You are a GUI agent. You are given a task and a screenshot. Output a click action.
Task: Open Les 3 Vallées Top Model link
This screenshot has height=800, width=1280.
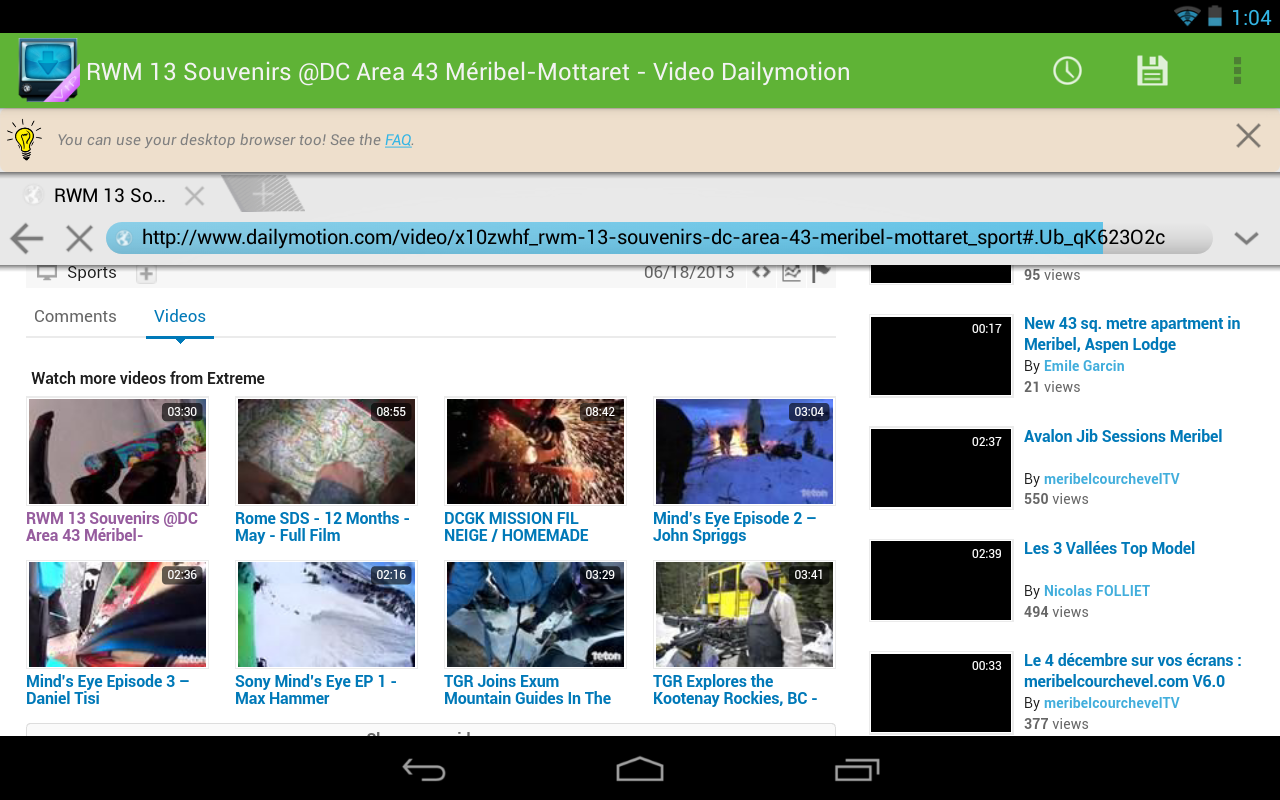(1109, 548)
